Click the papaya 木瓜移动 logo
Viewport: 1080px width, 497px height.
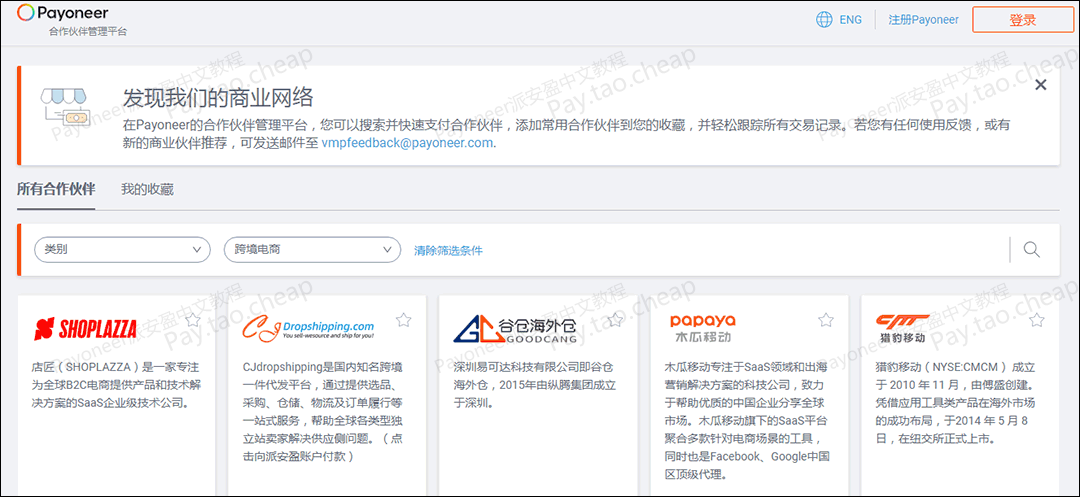[703, 328]
